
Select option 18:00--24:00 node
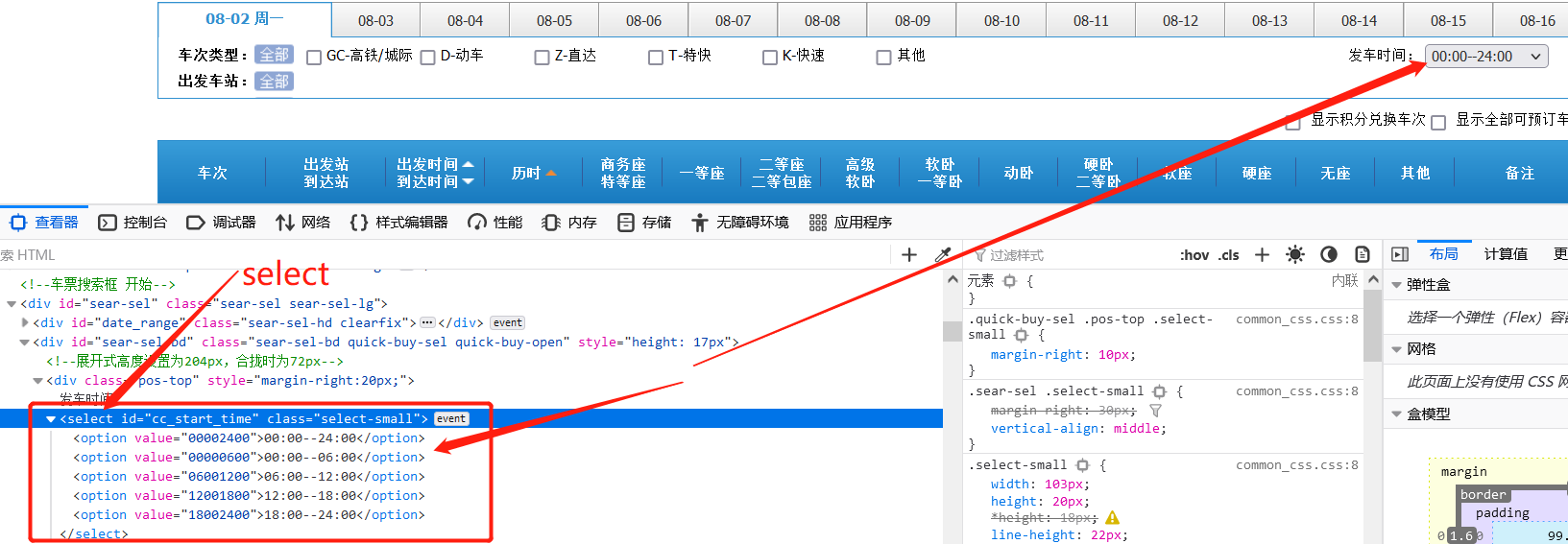(249, 515)
